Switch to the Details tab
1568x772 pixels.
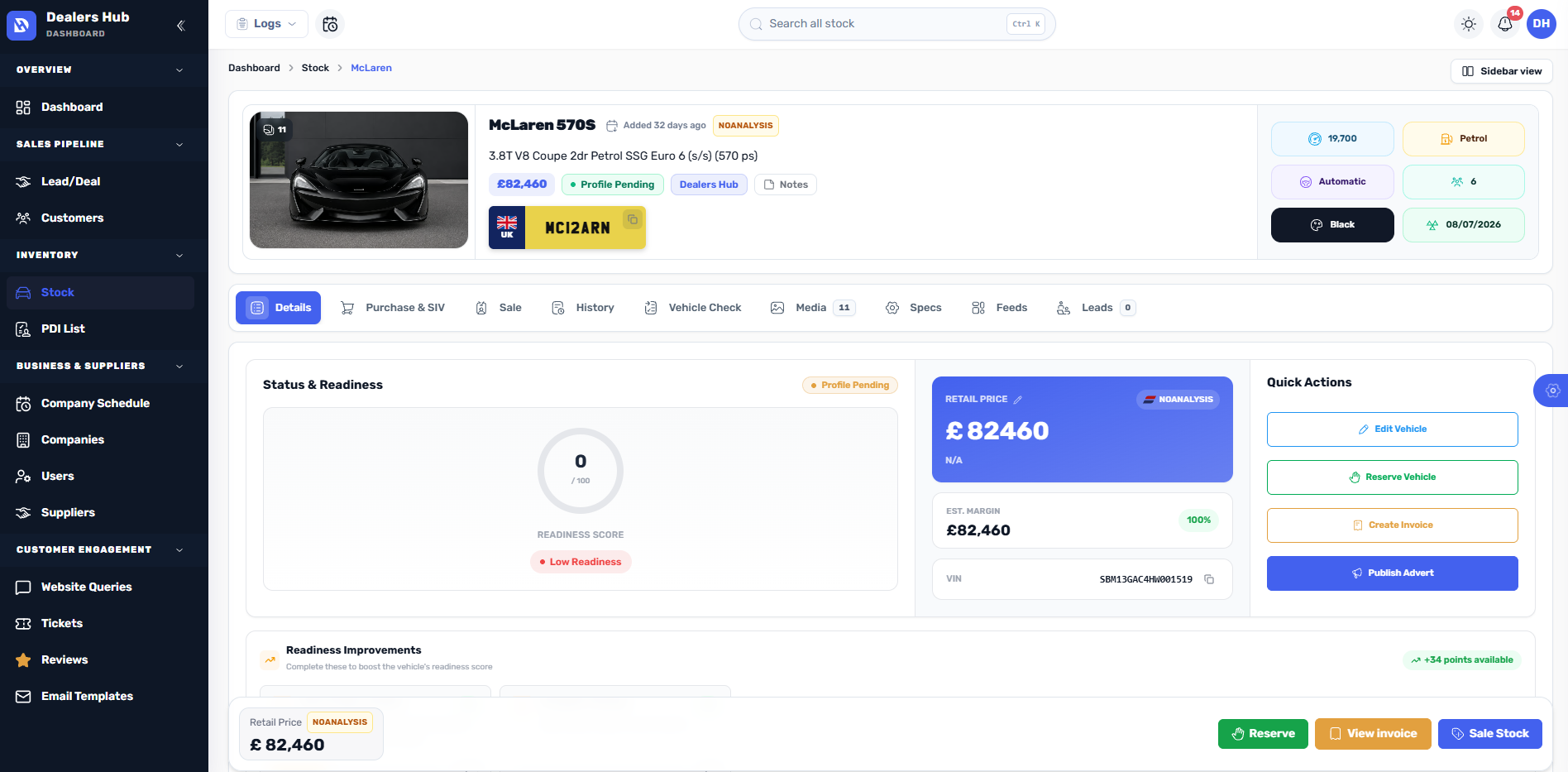[278, 308]
